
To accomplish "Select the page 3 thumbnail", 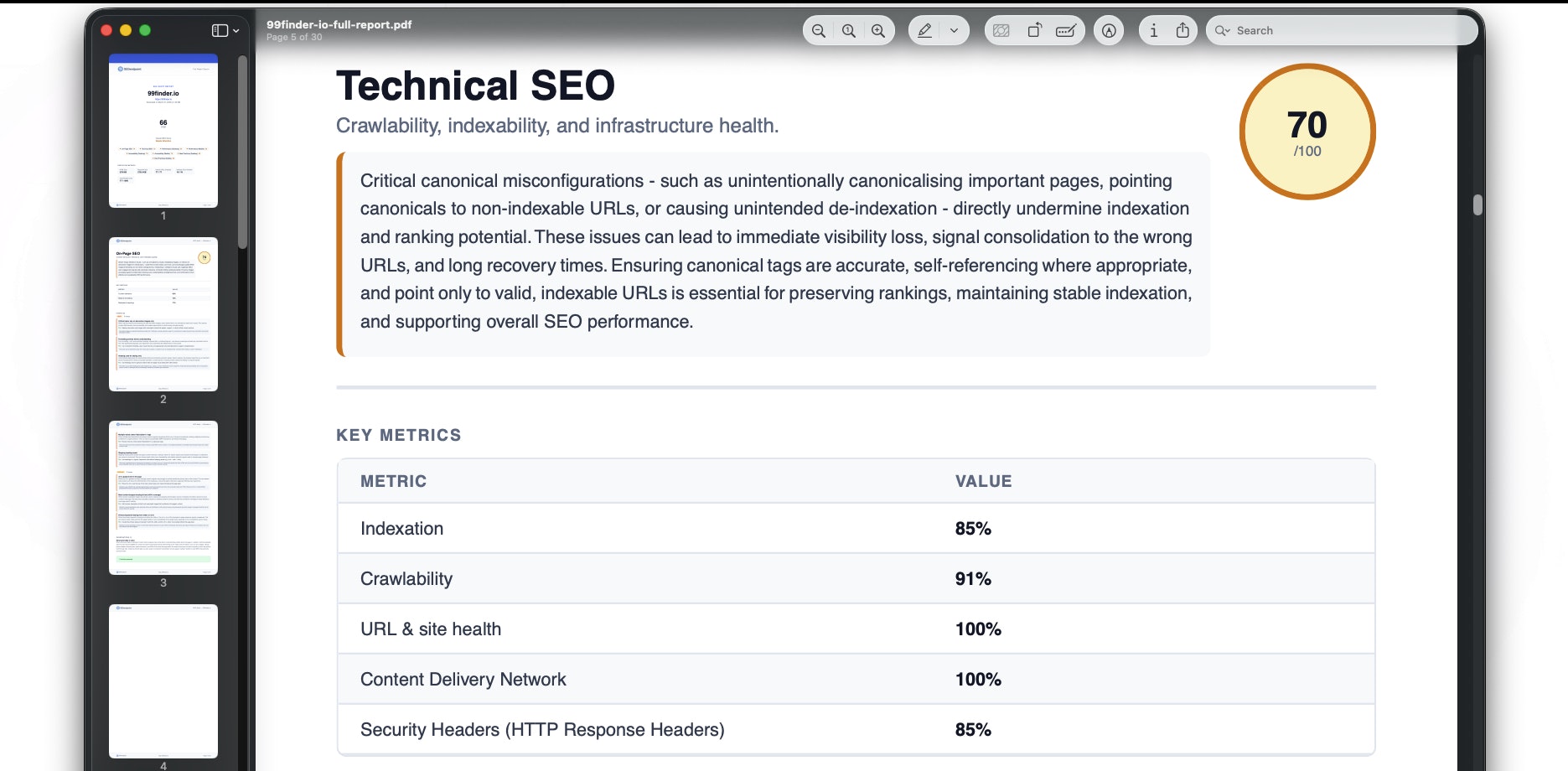I will (x=163, y=496).
